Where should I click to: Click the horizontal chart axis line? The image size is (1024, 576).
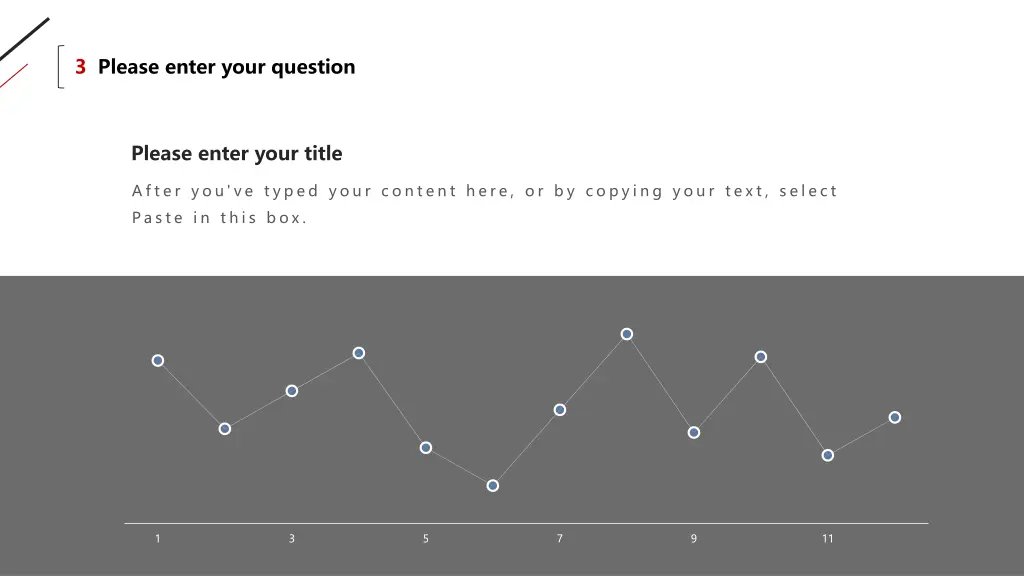pyautogui.click(x=526, y=523)
